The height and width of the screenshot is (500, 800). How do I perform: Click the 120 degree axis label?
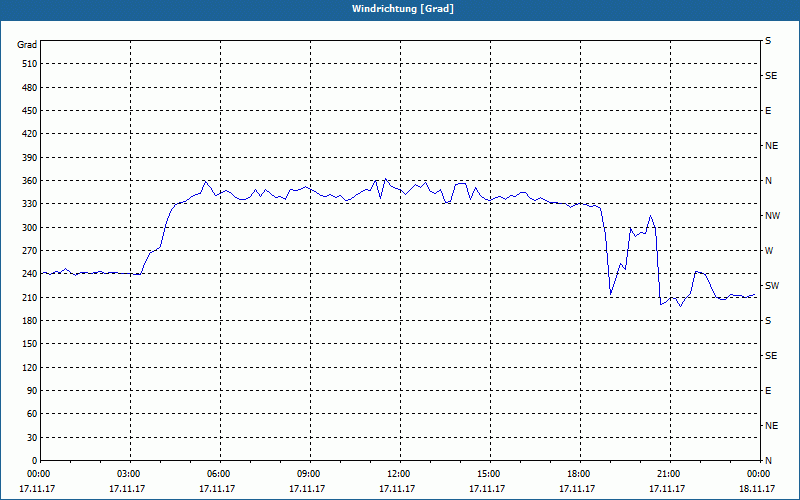click(29, 367)
